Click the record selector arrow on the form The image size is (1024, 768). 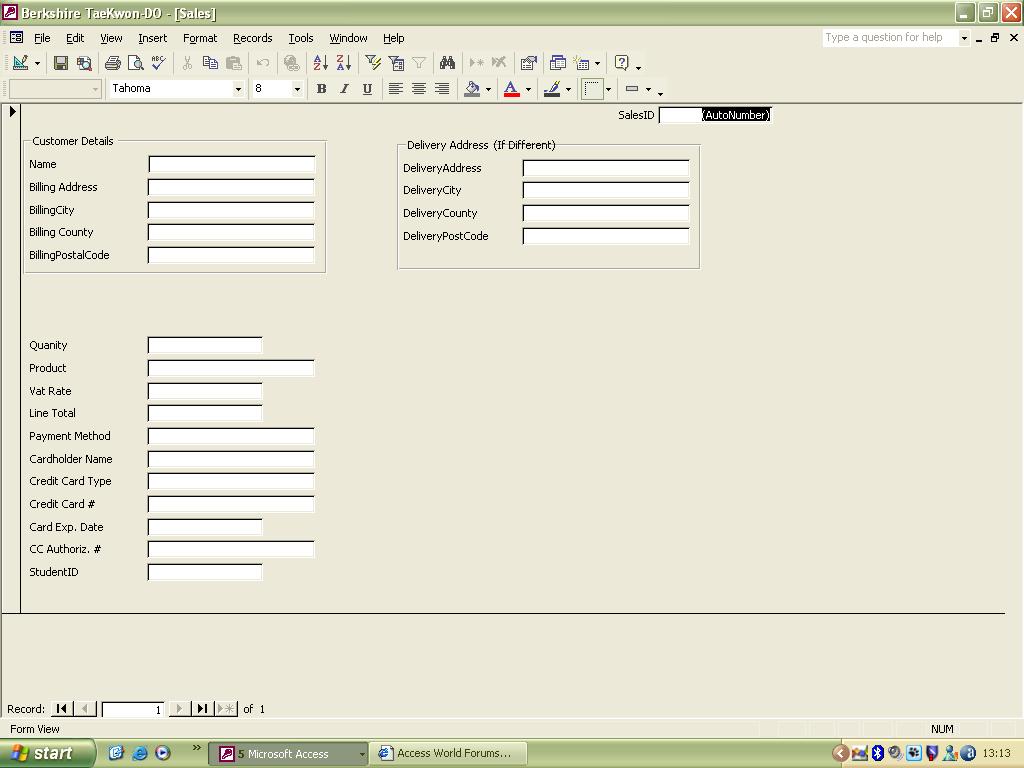[x=12, y=112]
